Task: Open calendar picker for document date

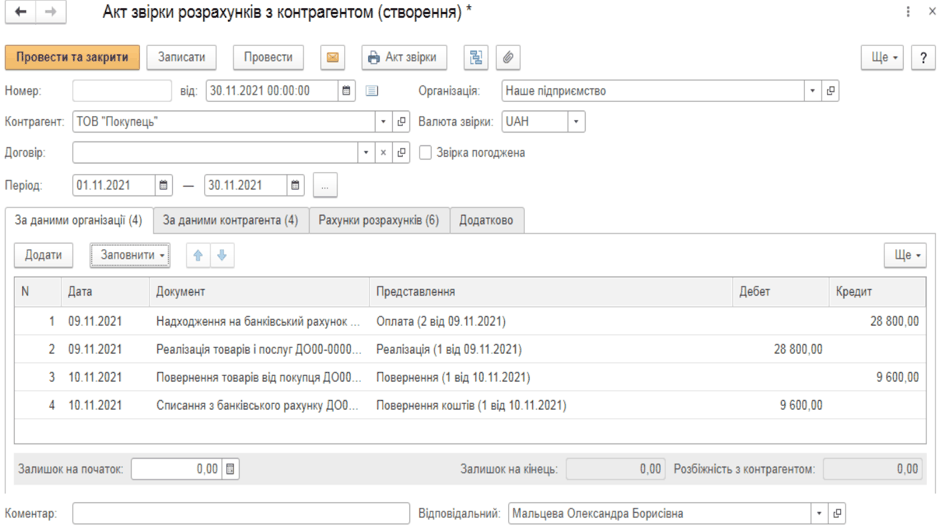Action: 346,91
